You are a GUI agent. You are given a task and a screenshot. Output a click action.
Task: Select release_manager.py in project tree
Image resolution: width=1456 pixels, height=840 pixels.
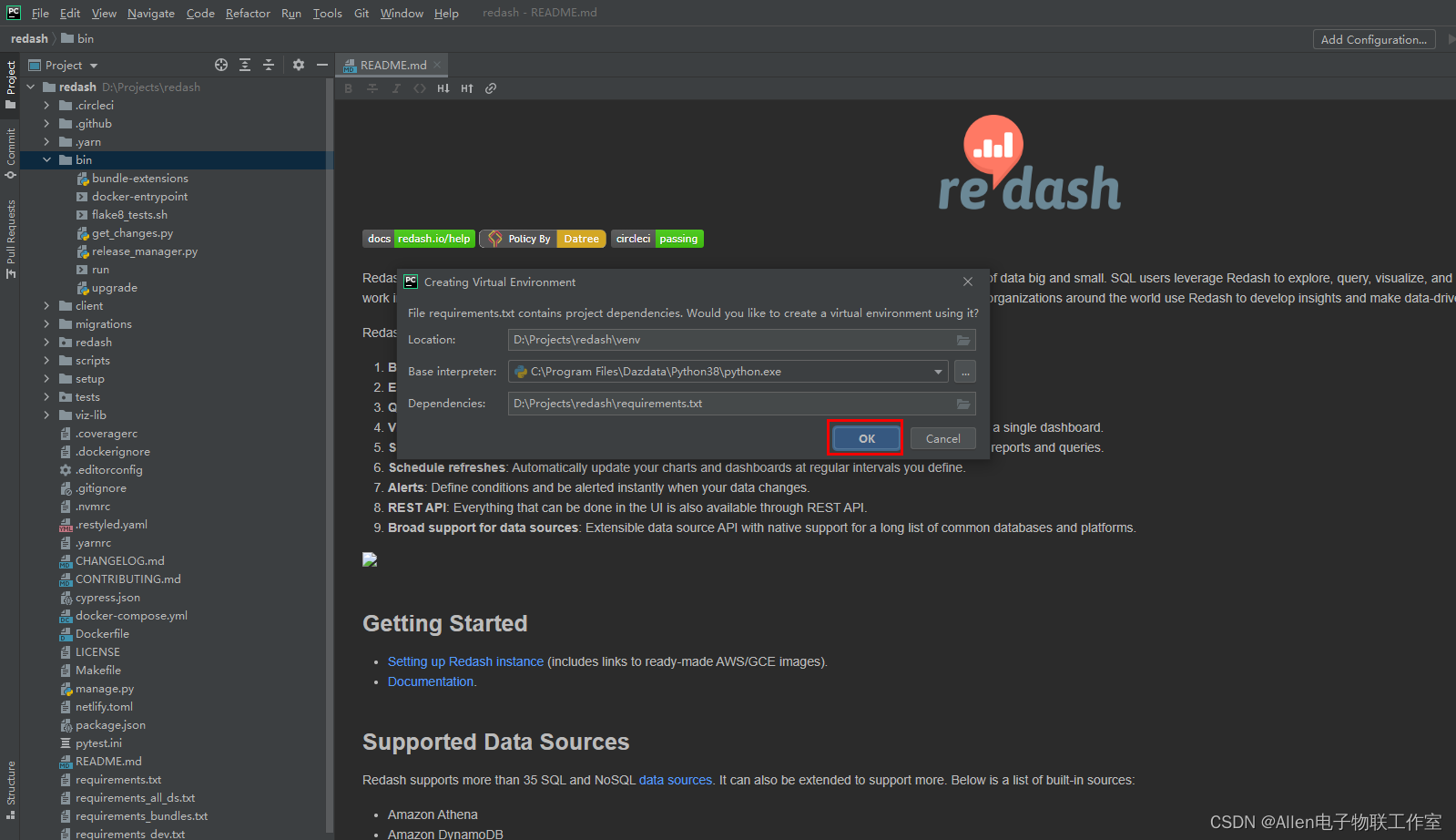(x=144, y=251)
